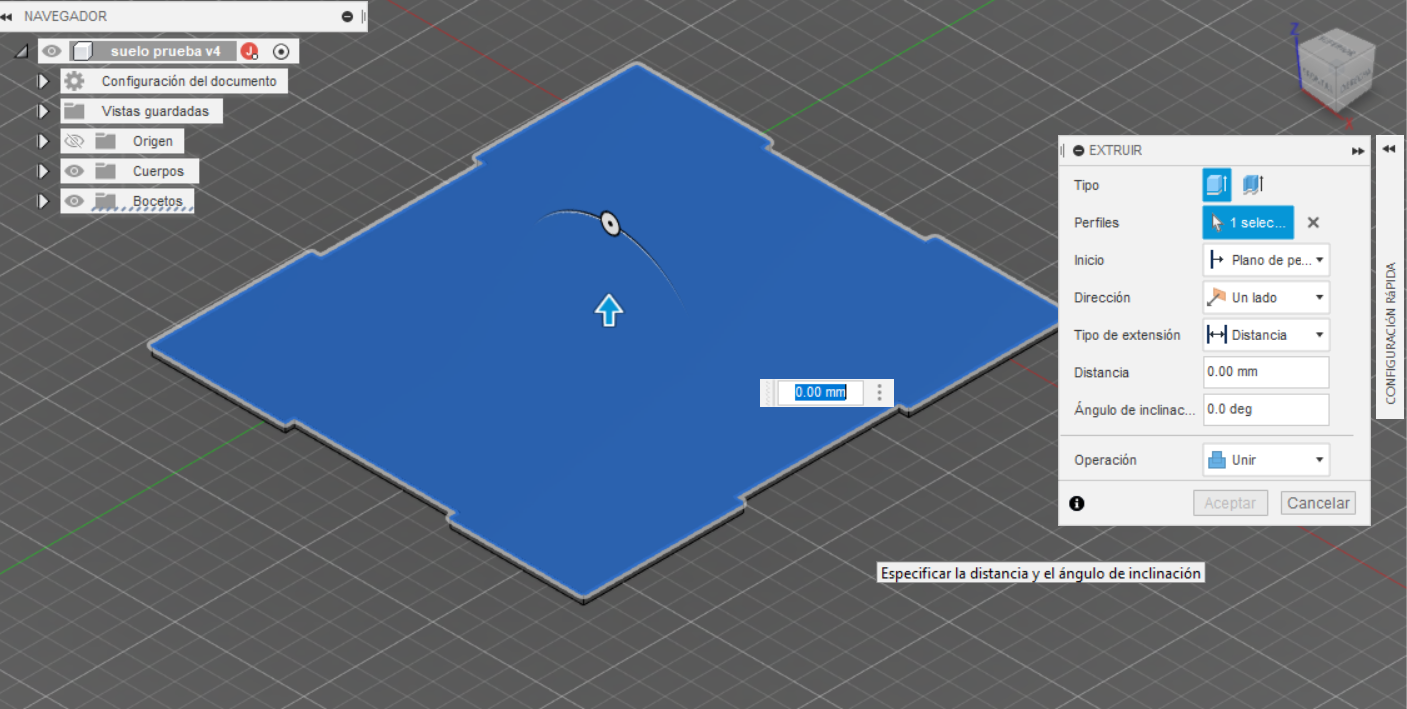The width and height of the screenshot is (1407, 709).
Task: Open the floating distance field options menu
Action: (879, 392)
